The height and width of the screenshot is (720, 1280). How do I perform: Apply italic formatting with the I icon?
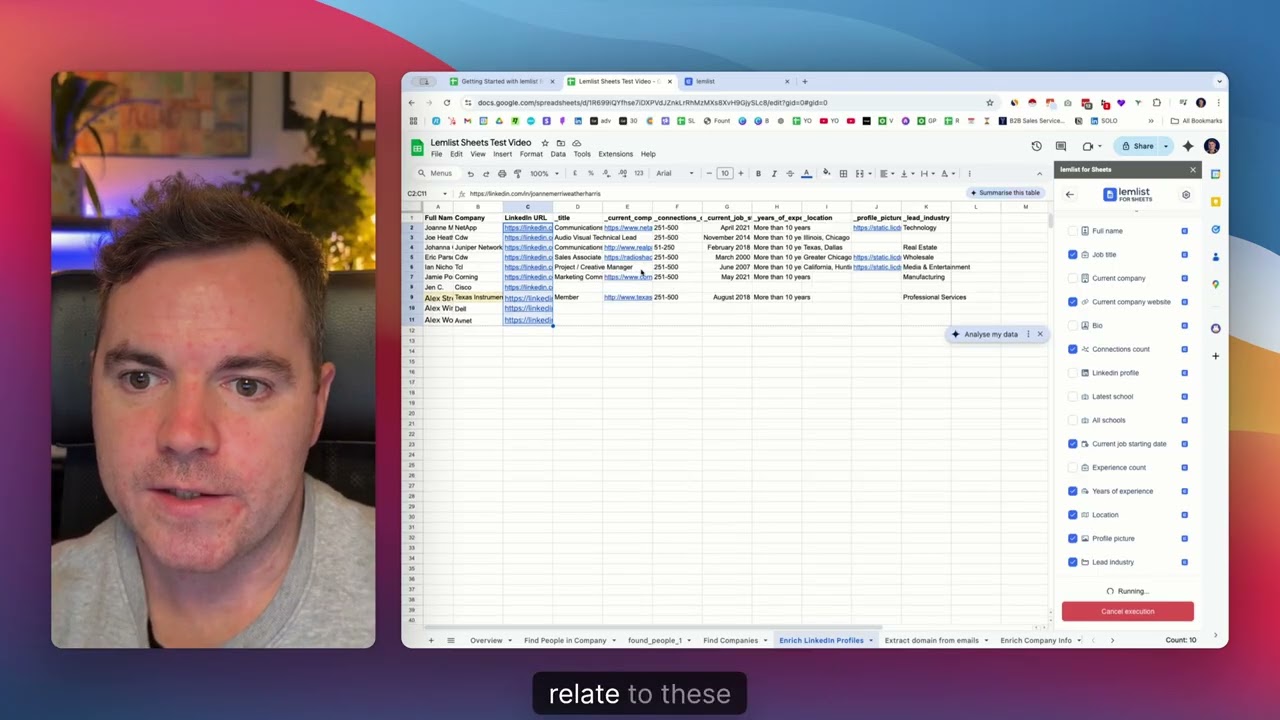pyautogui.click(x=774, y=173)
